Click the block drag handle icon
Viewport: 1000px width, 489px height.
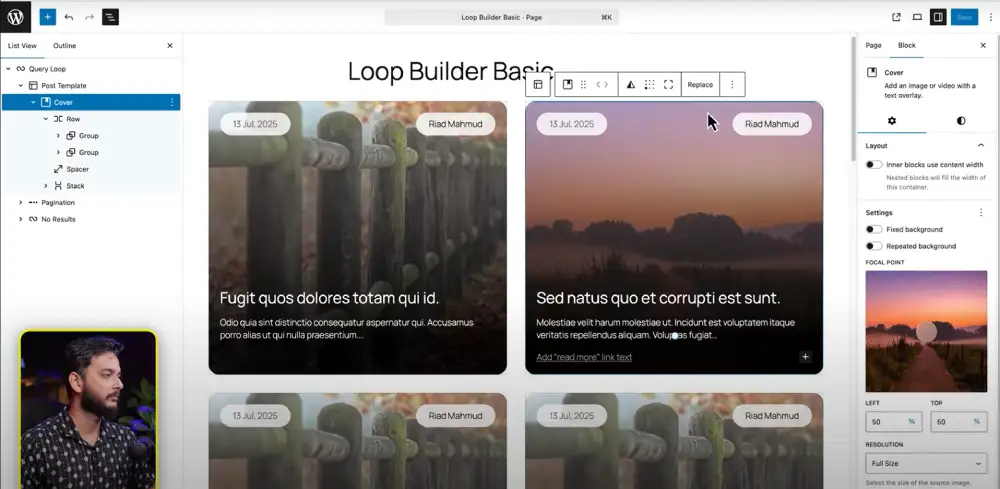[x=583, y=84]
